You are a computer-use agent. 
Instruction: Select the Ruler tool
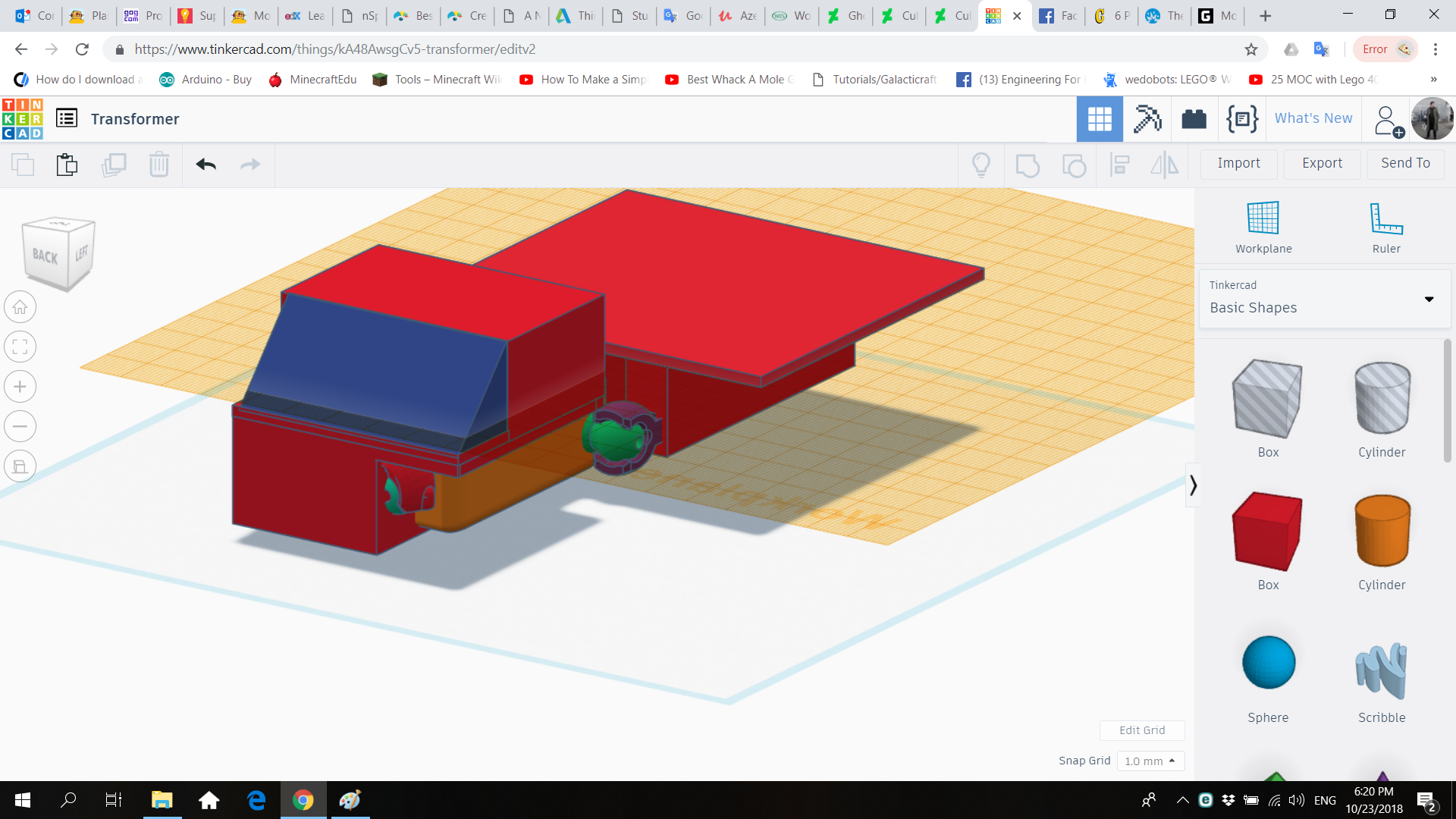1386,227
